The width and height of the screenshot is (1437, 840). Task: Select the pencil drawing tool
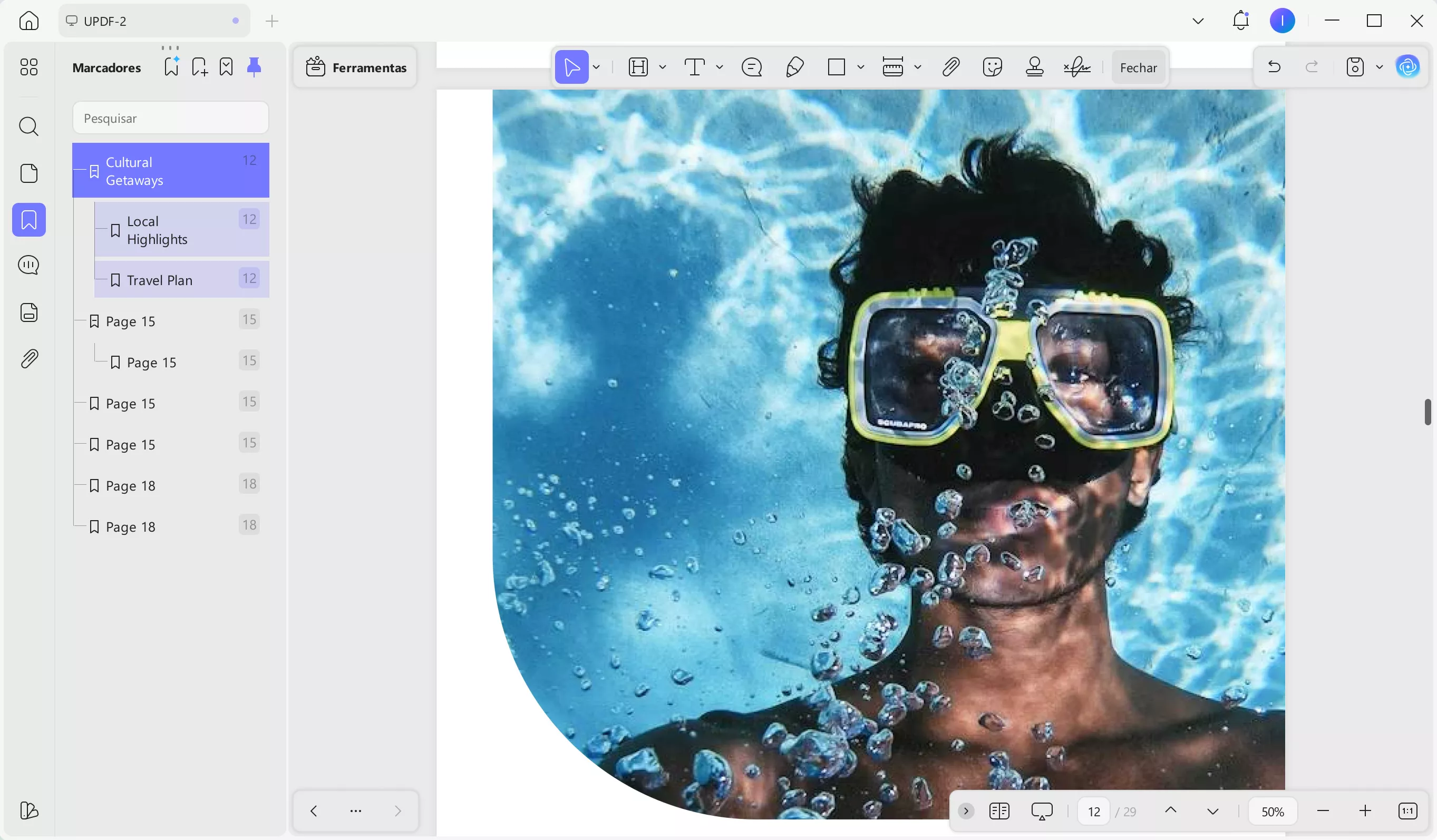point(794,67)
